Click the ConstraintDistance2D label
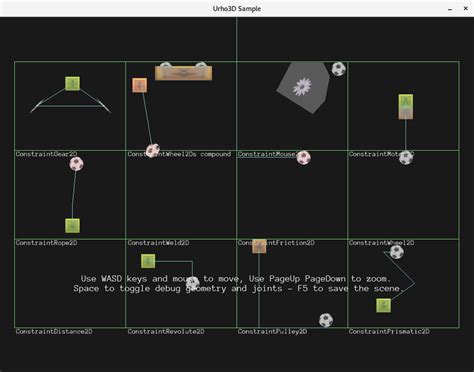This screenshot has height=372, width=474. (x=54, y=331)
